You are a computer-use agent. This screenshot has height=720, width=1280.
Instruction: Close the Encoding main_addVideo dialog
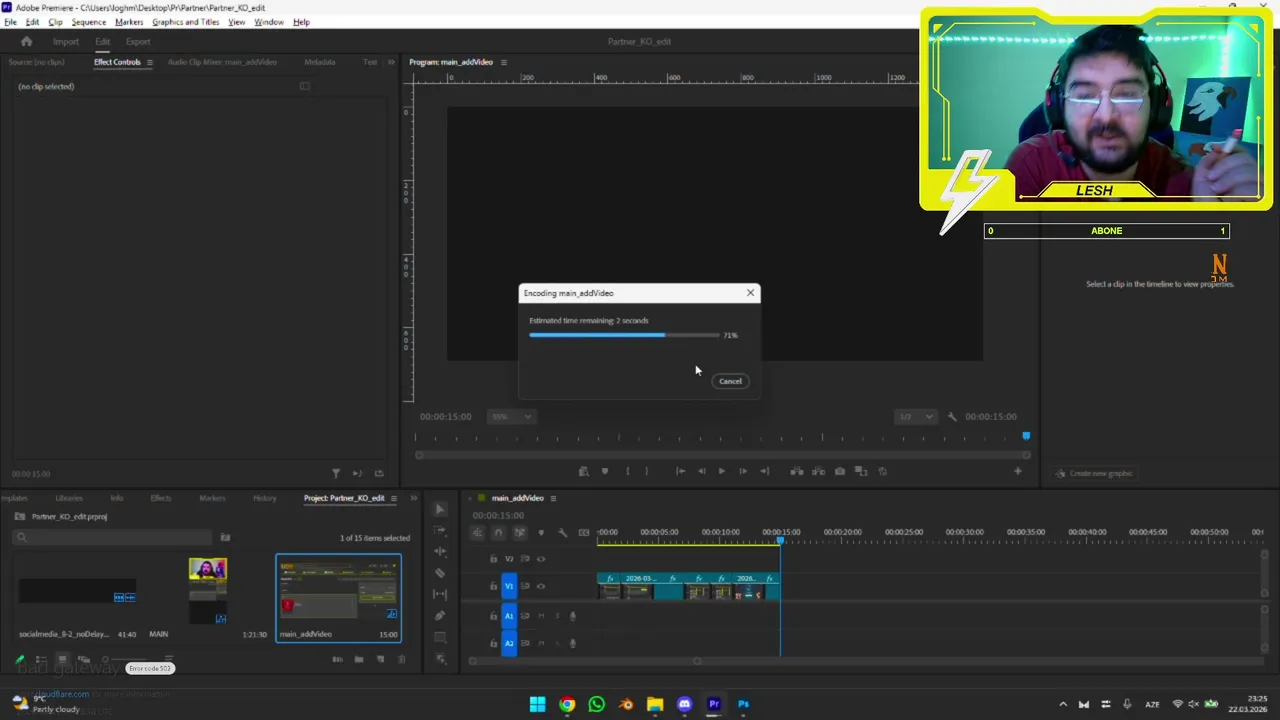750,293
